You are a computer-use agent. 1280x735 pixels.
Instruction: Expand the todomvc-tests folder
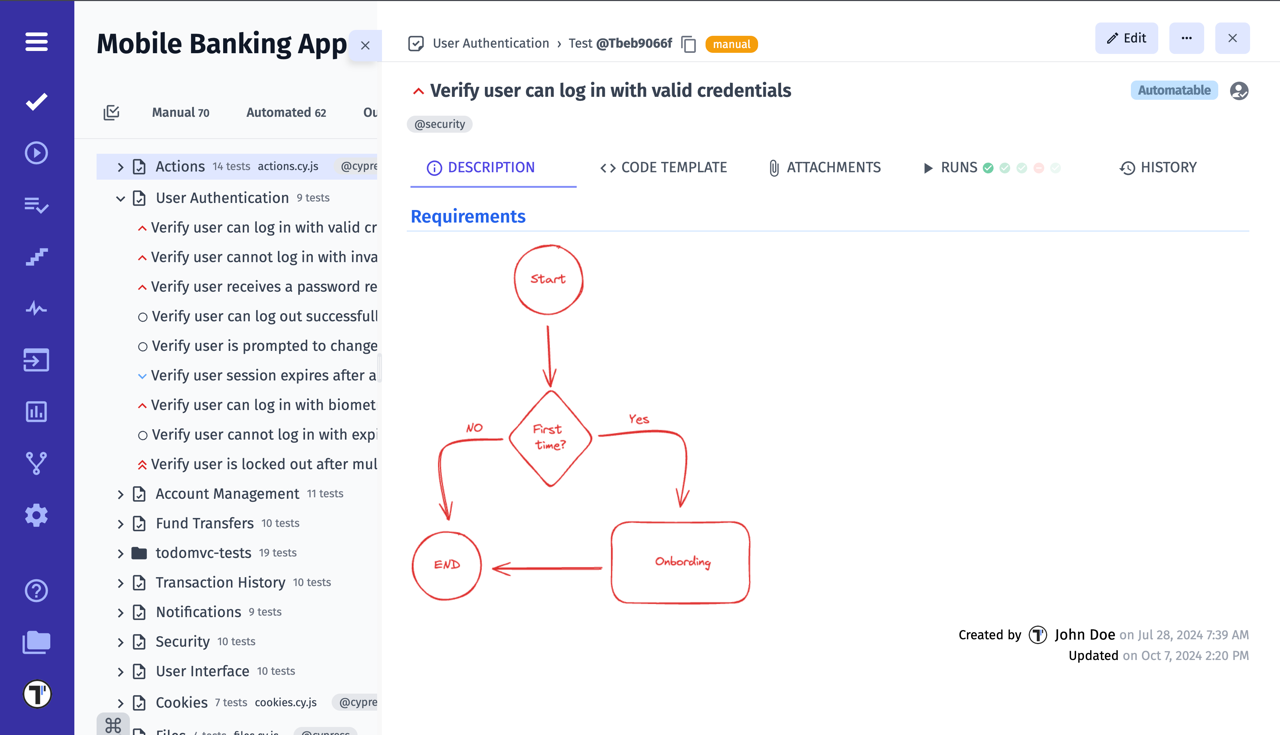pos(120,552)
